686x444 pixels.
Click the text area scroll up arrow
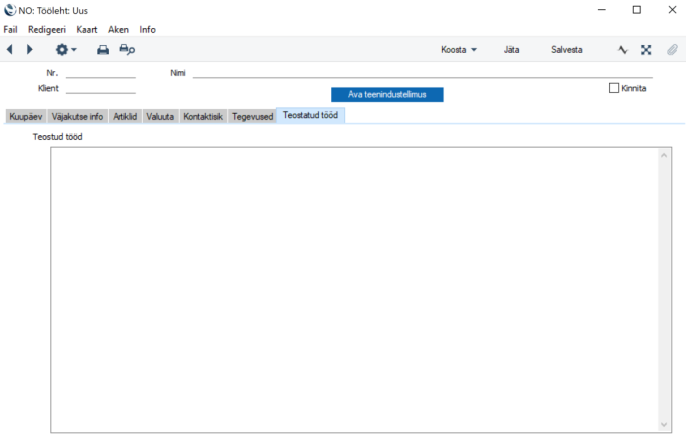[x=664, y=155]
